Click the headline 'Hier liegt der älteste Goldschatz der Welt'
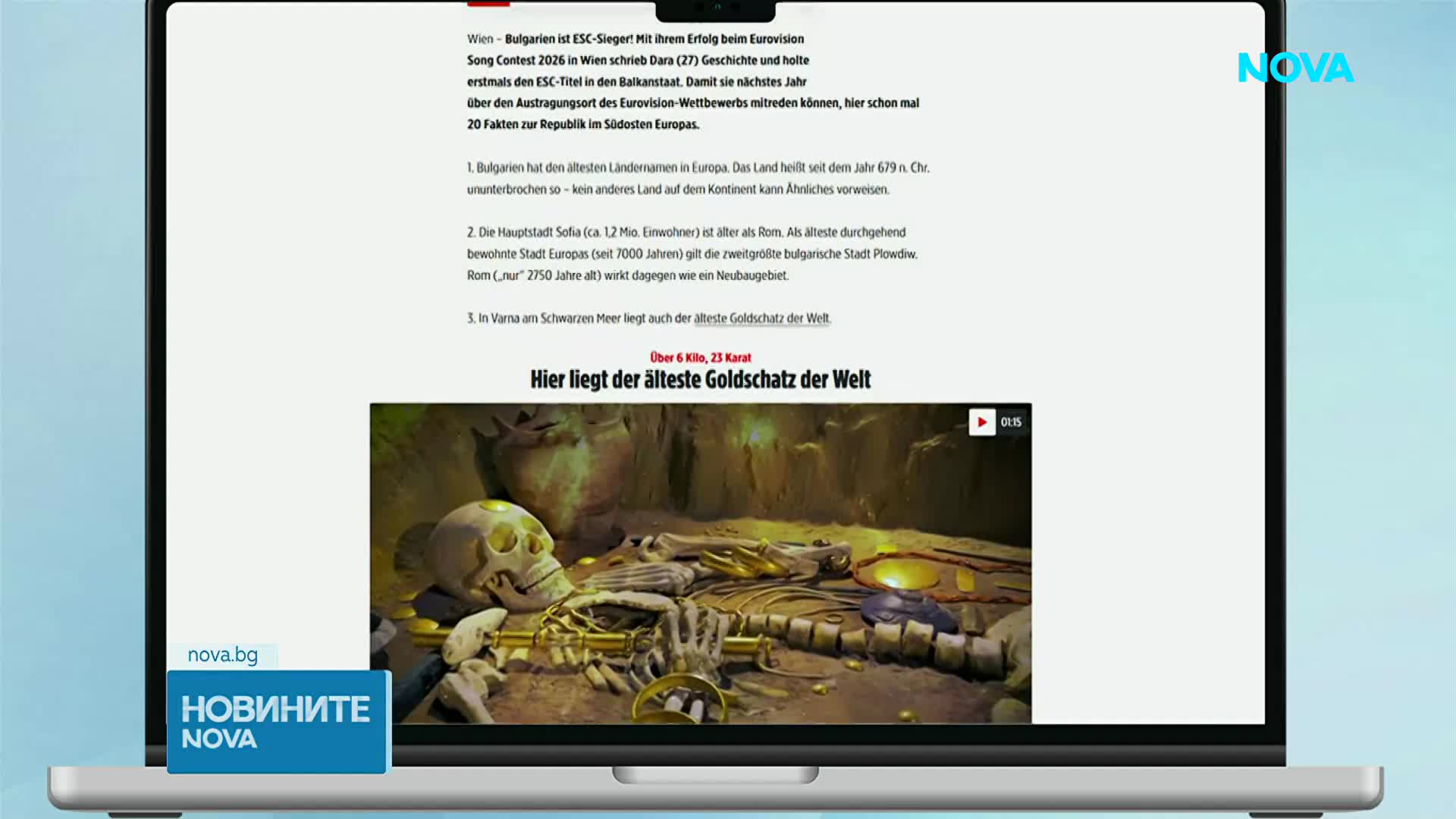The image size is (1456, 819). click(x=701, y=379)
